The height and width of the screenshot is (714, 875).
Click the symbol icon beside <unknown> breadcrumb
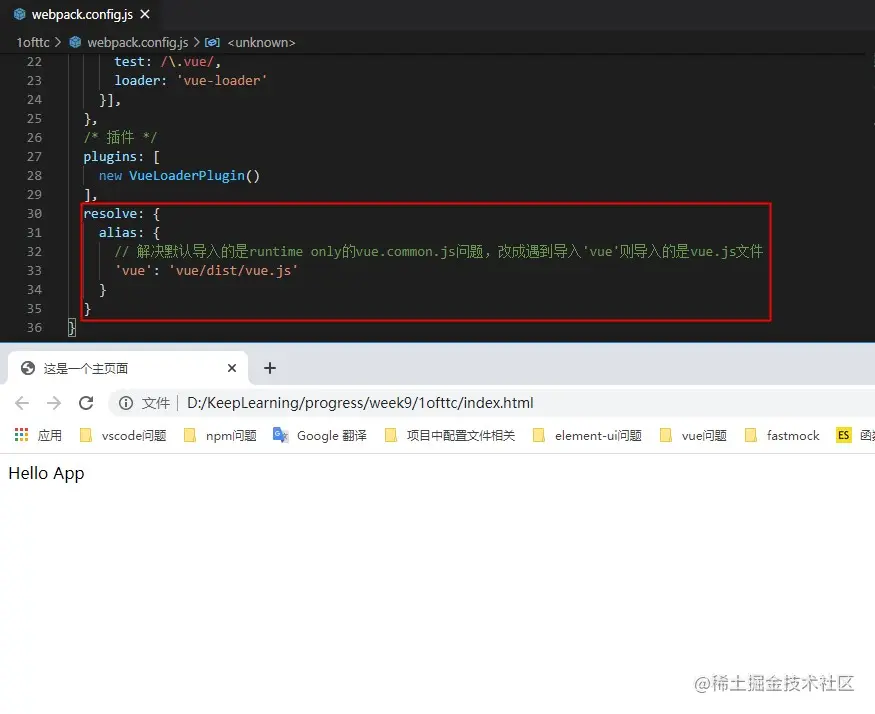coord(212,42)
